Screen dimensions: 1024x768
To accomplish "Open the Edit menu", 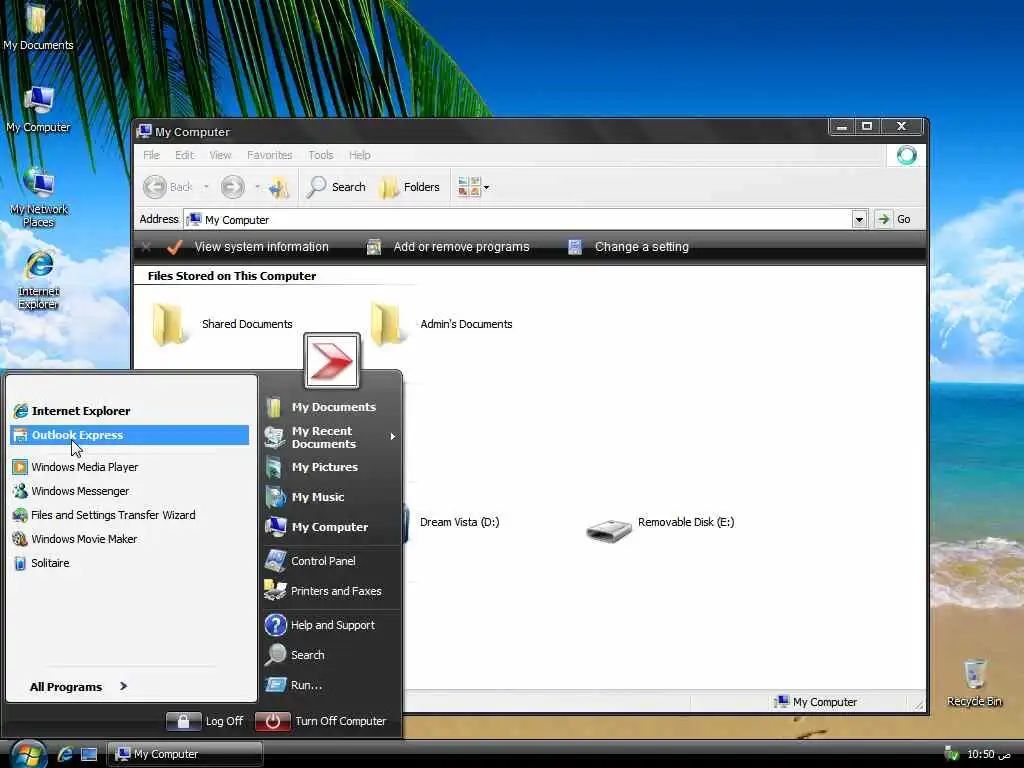I will (184, 155).
